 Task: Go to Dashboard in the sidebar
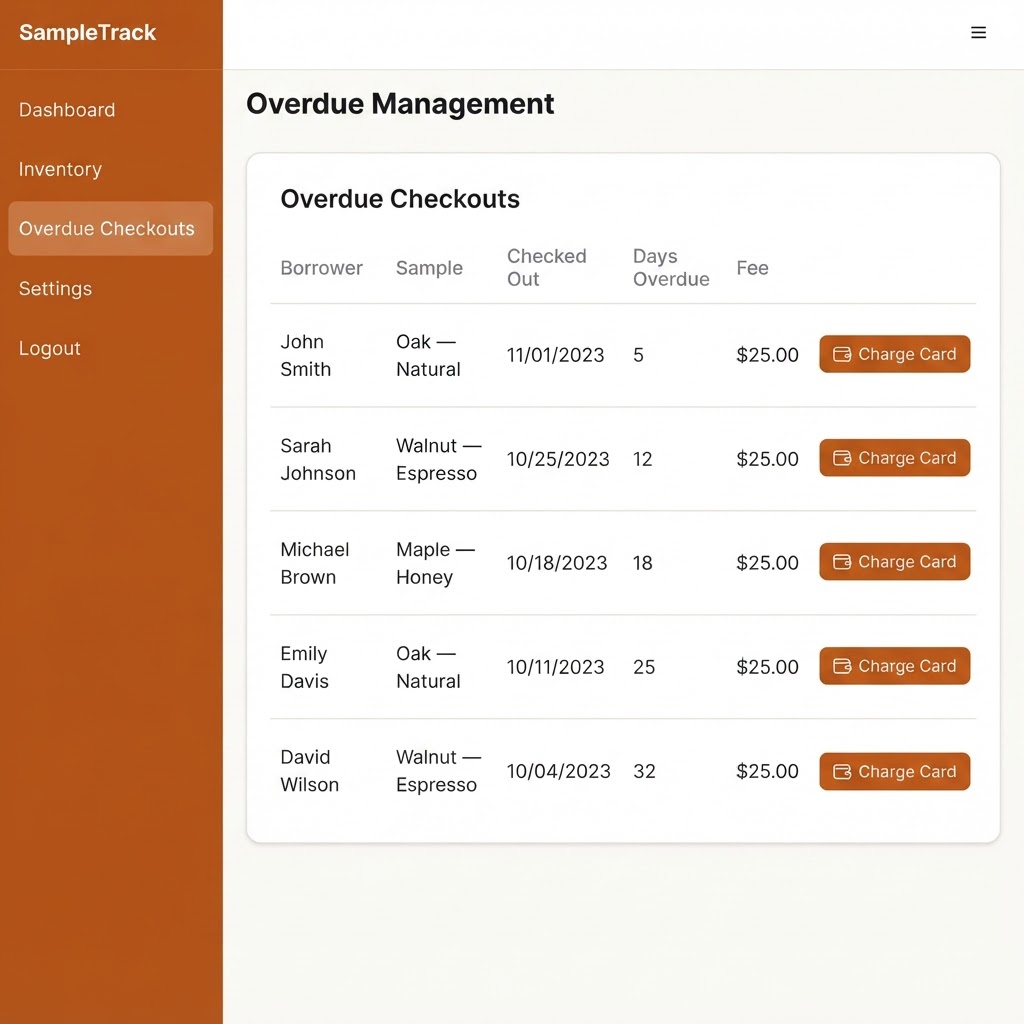tap(67, 110)
